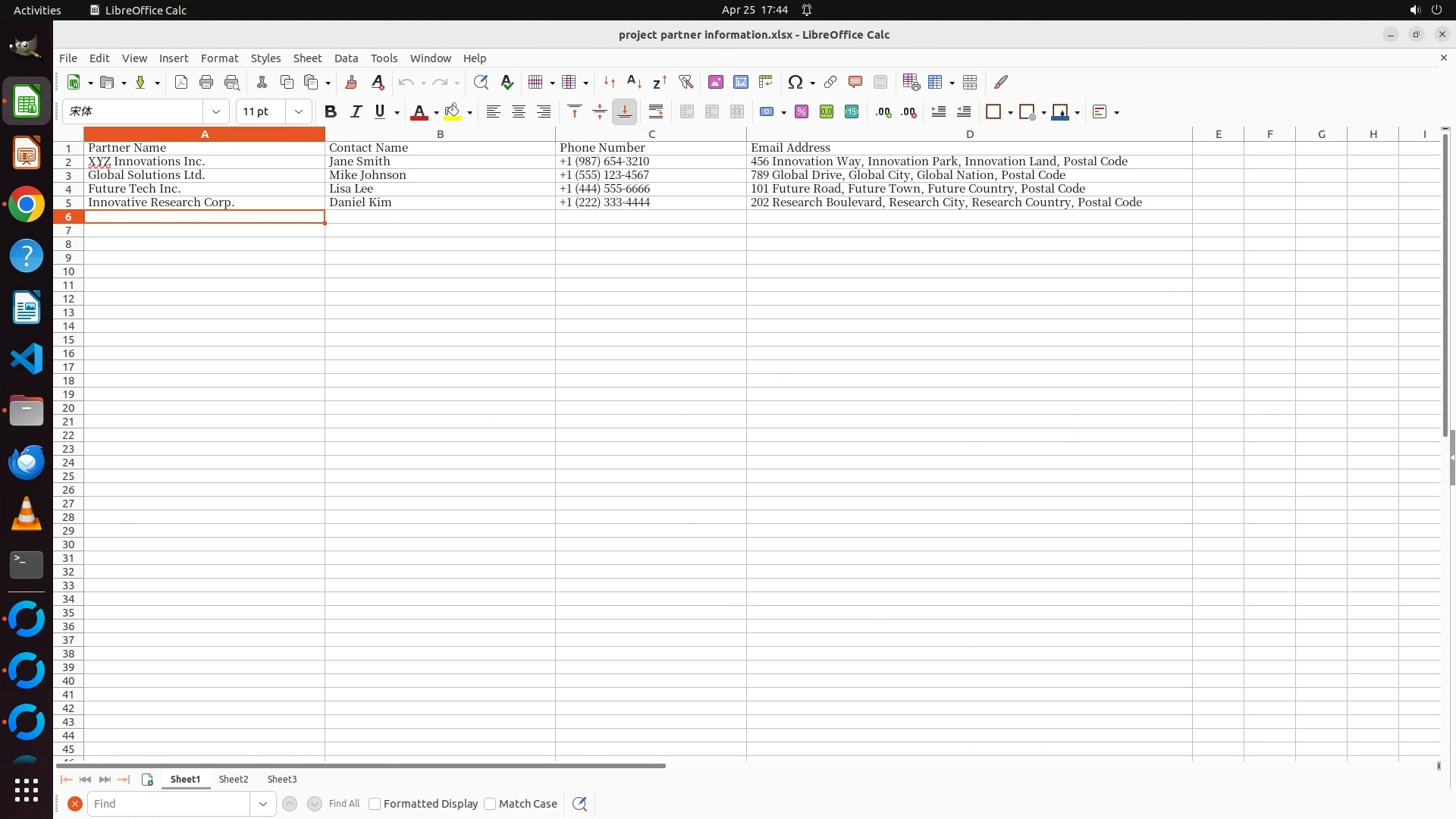1456x819 pixels.
Task: Click the Clone Formatting paintbrush icon
Action: [351, 83]
